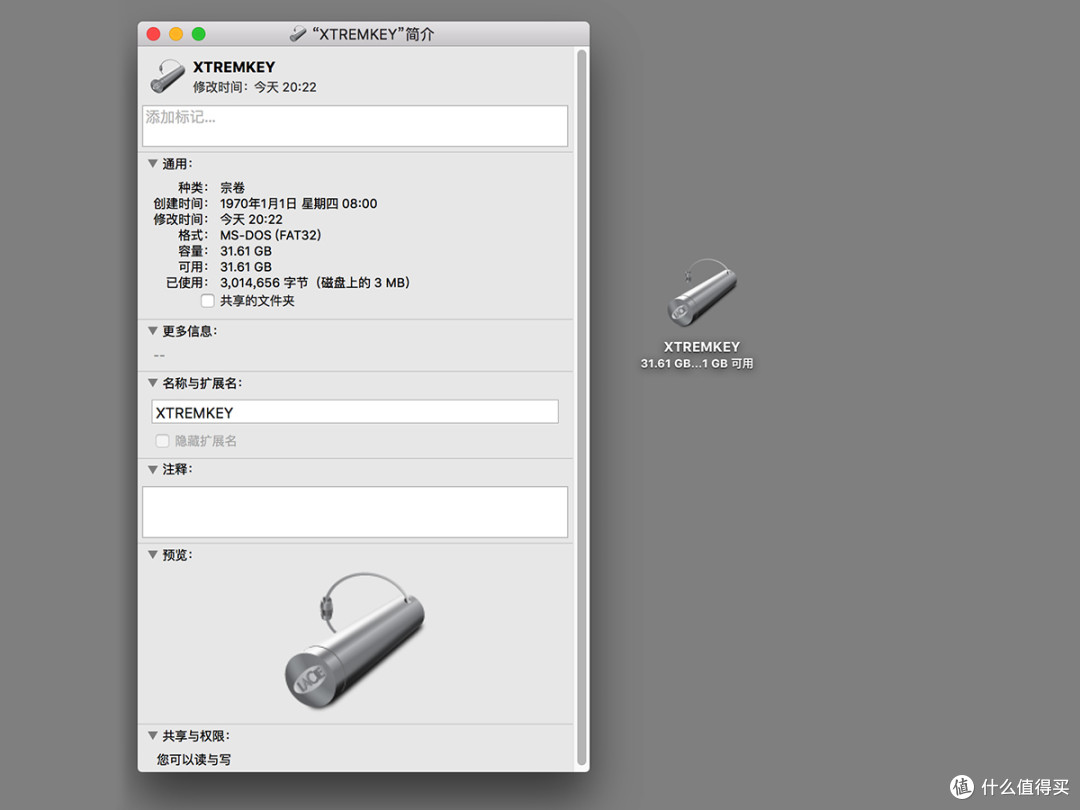Enable the 共享的文件夹 checkbox
This screenshot has height=810, width=1080.
pos(207,301)
